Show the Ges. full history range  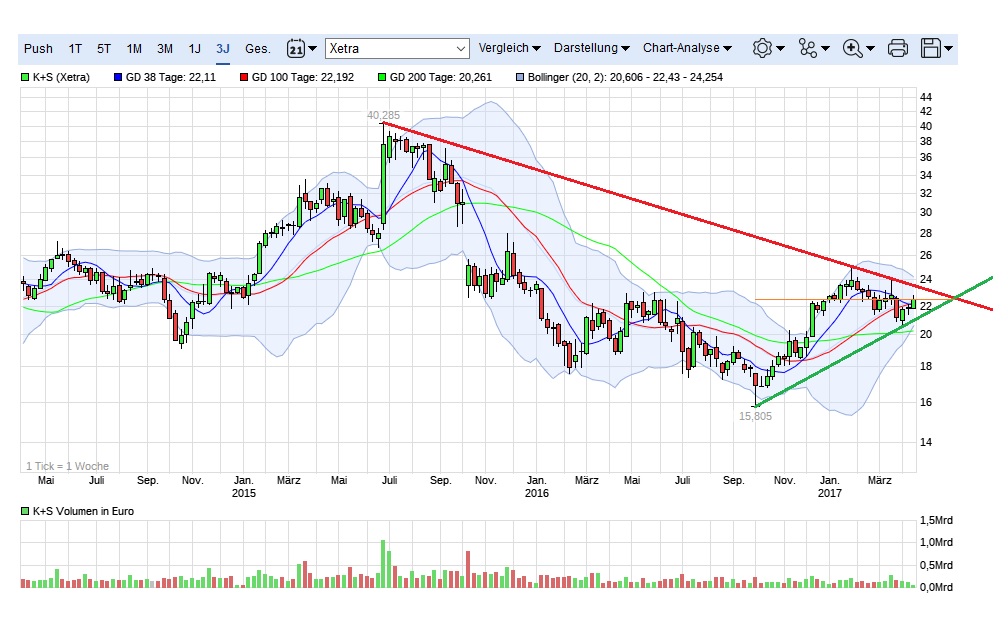[x=258, y=49]
